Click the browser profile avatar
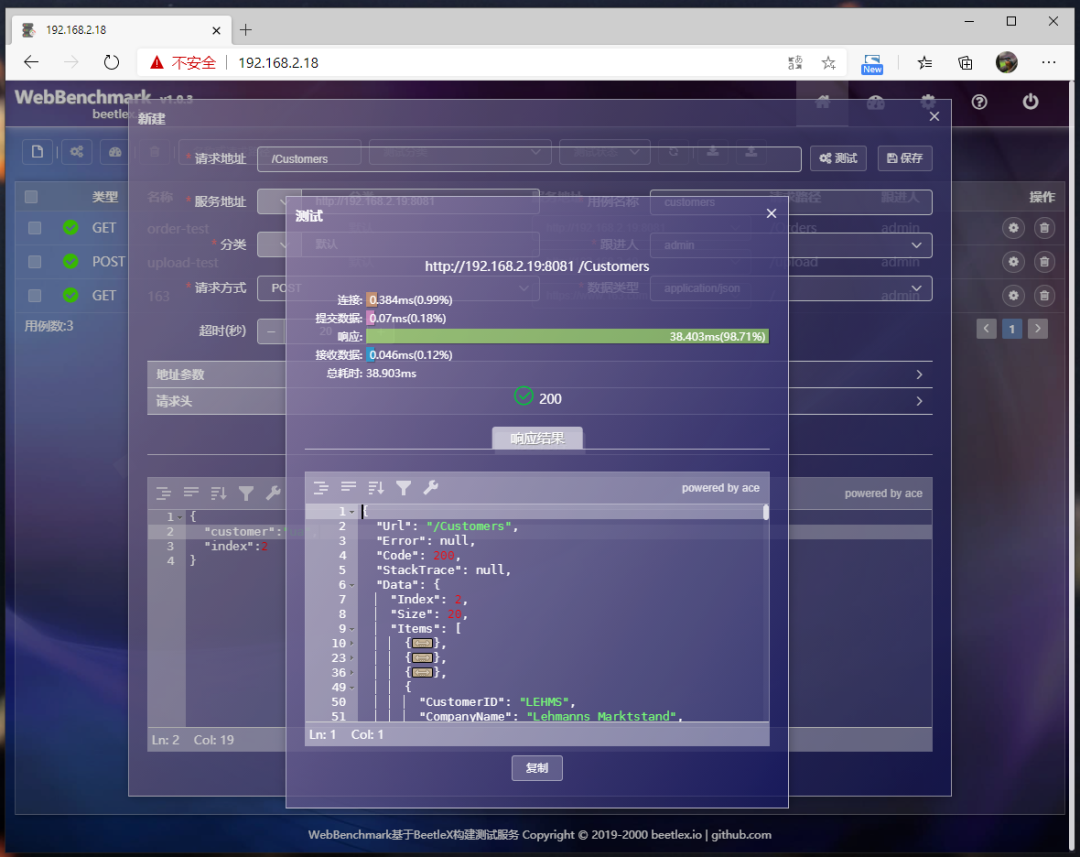This screenshot has height=857, width=1080. (1006, 63)
